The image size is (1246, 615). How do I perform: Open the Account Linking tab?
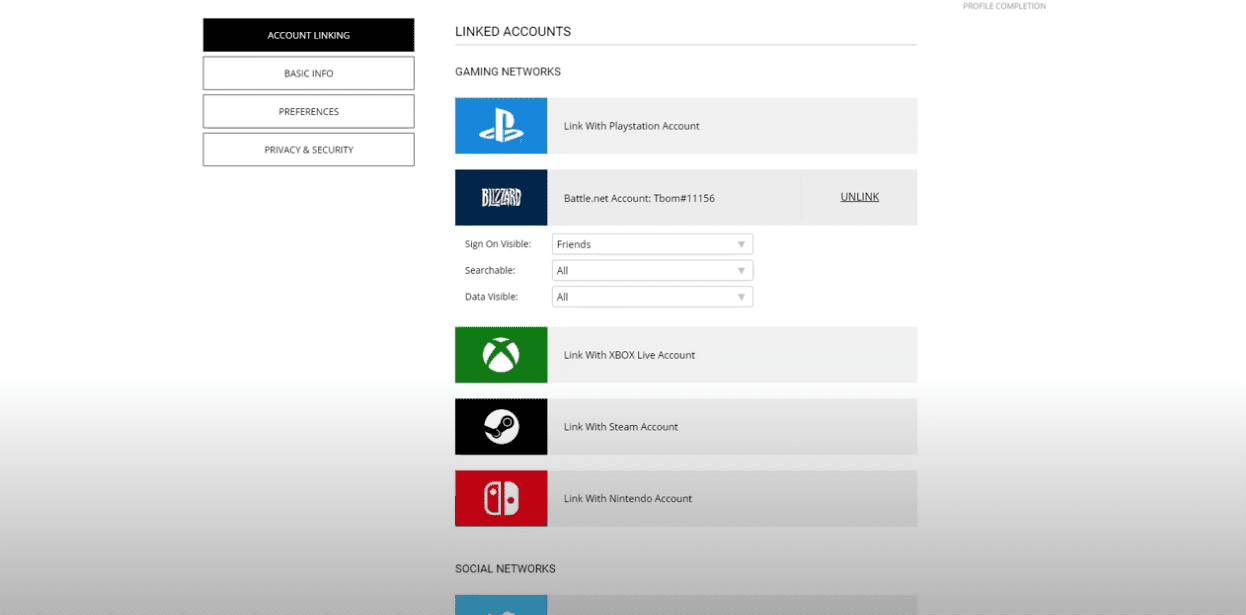pos(308,35)
